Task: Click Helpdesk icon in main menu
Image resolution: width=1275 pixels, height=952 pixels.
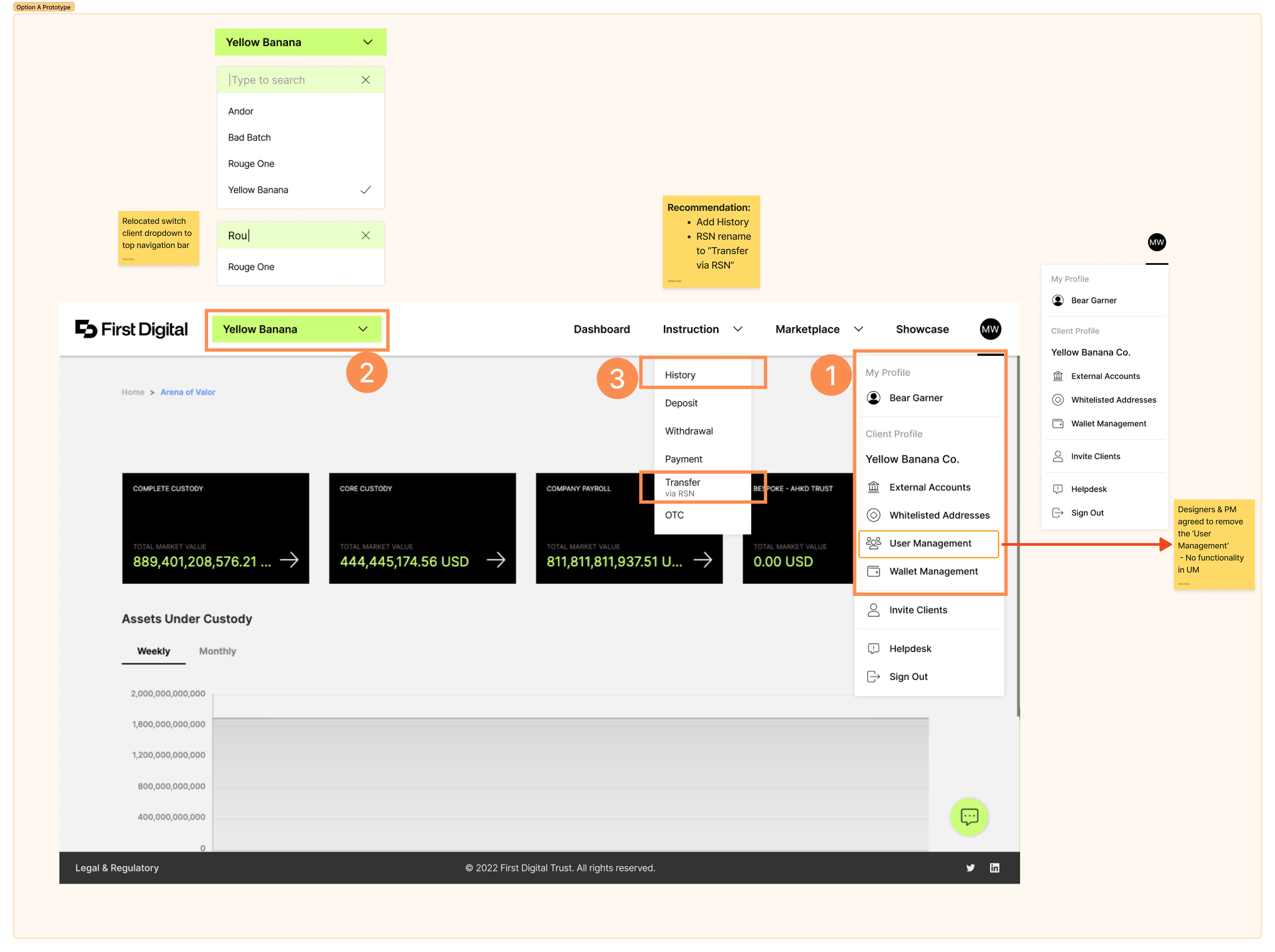Action: 873,648
